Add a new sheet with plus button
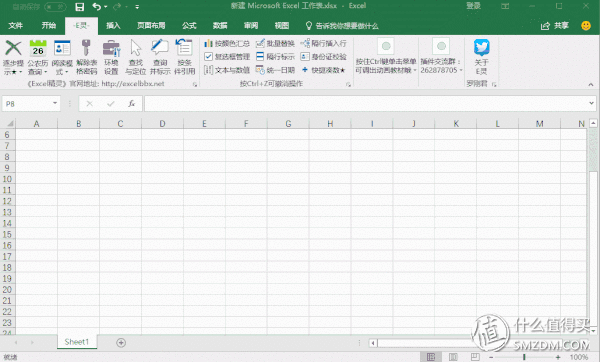 pos(121,342)
